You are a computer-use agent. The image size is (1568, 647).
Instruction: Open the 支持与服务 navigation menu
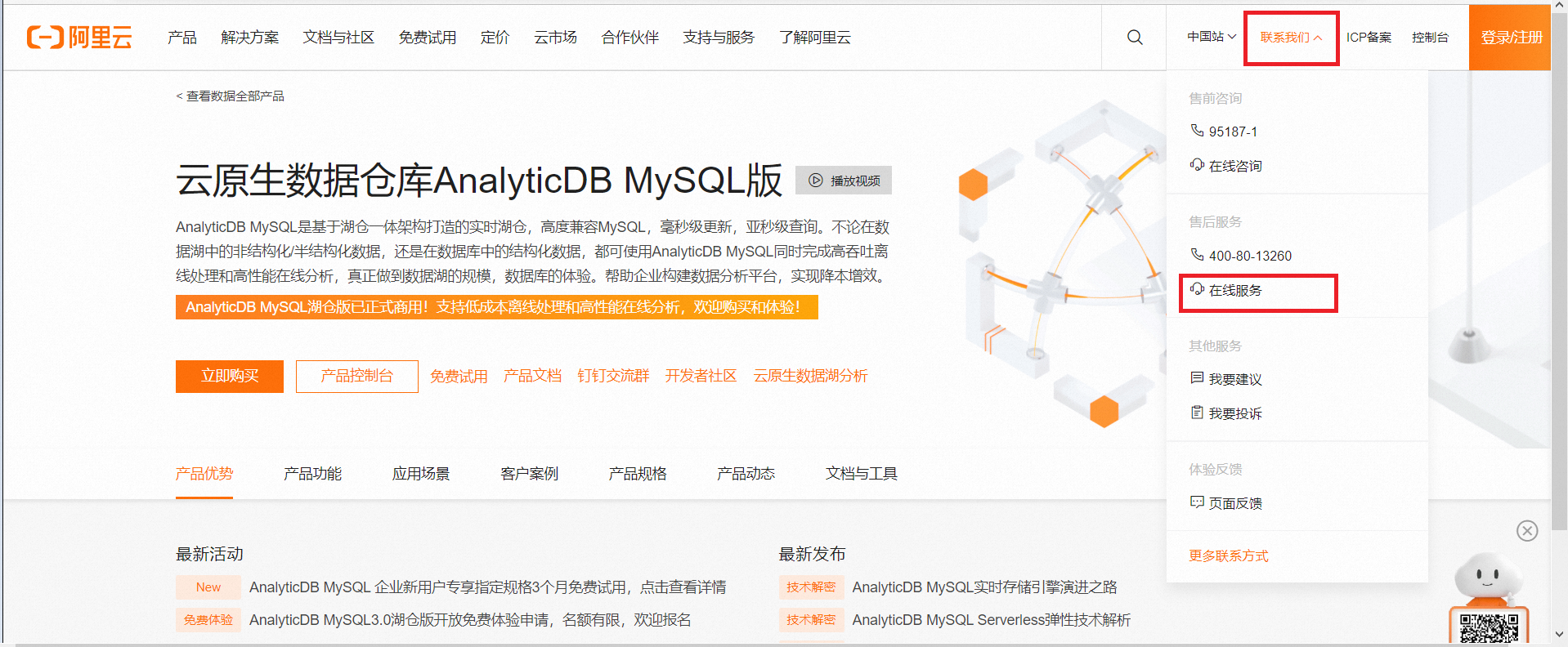pos(719,38)
